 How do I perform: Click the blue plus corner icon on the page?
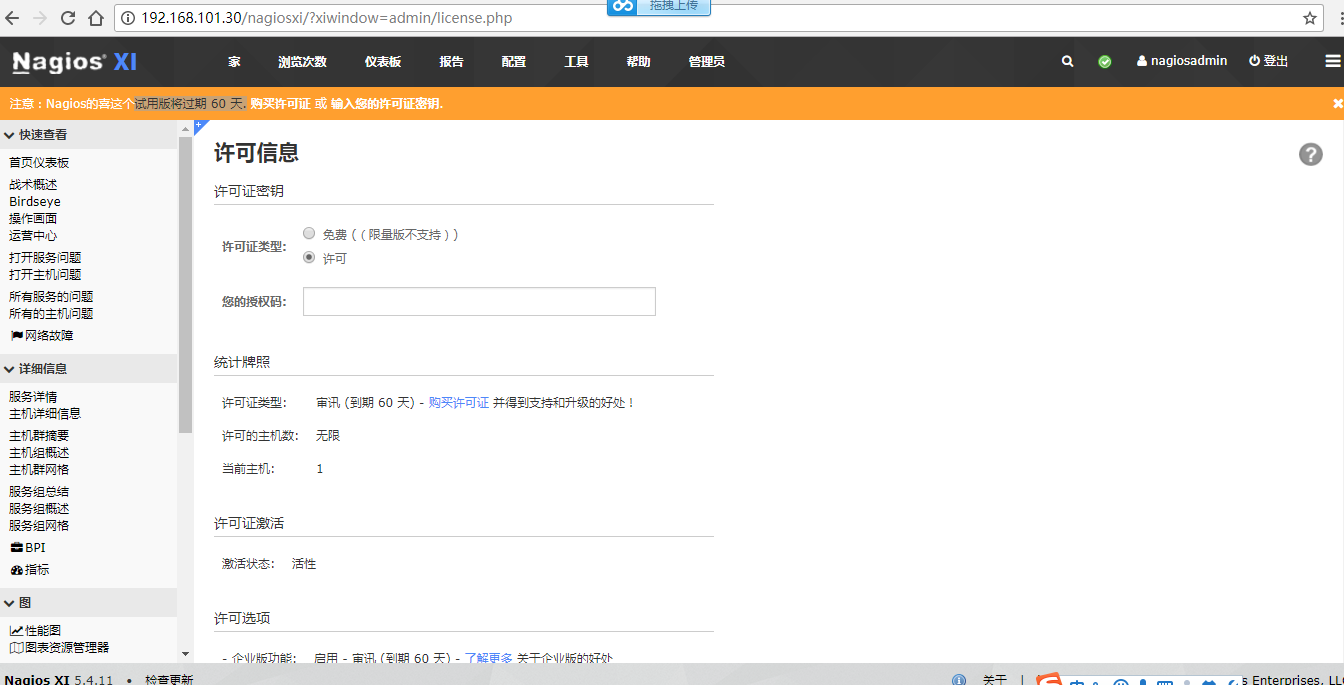point(199,125)
